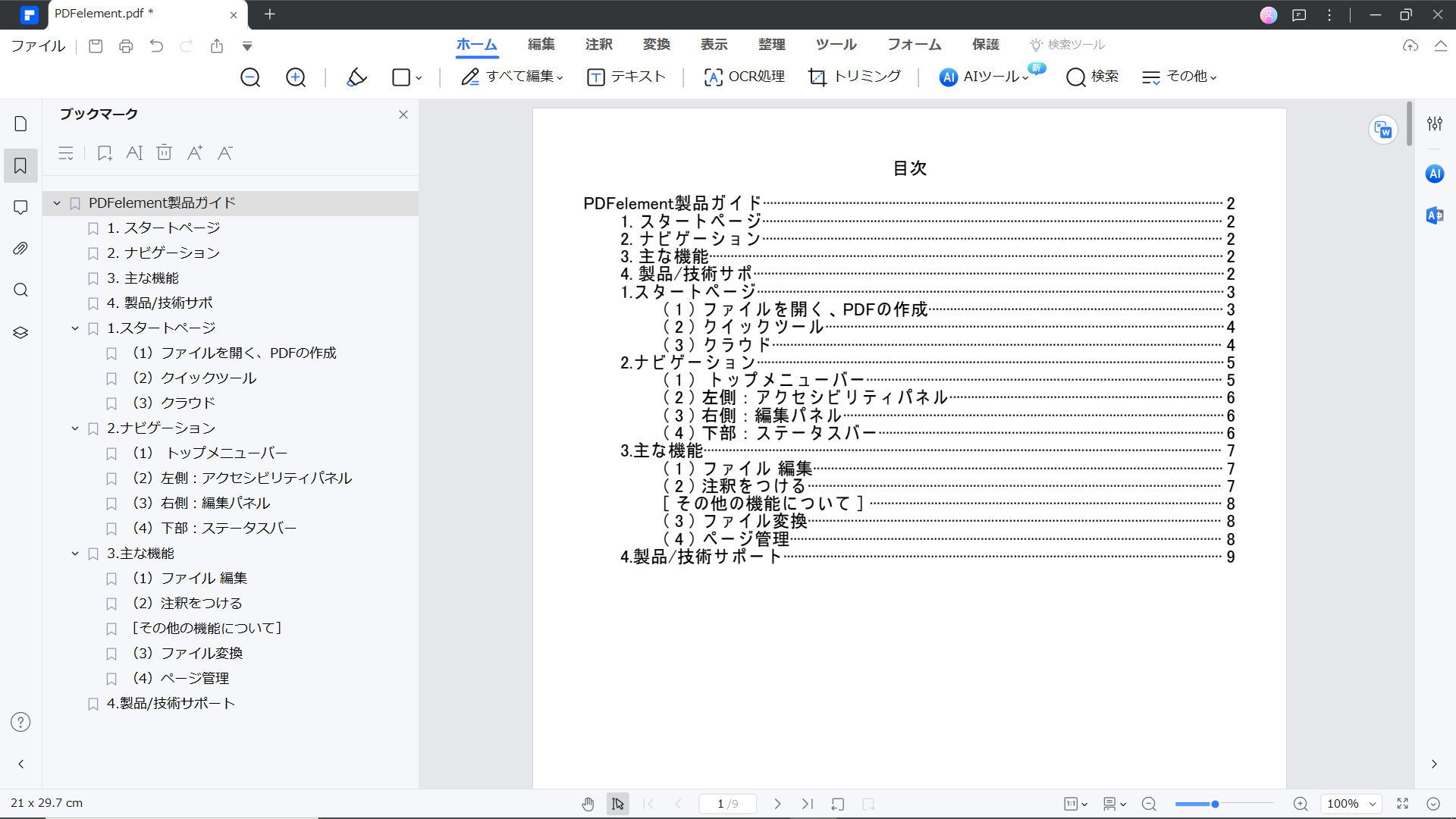Click the 検索ツール search box
This screenshot has height=819, width=1456.
coord(1067,45)
